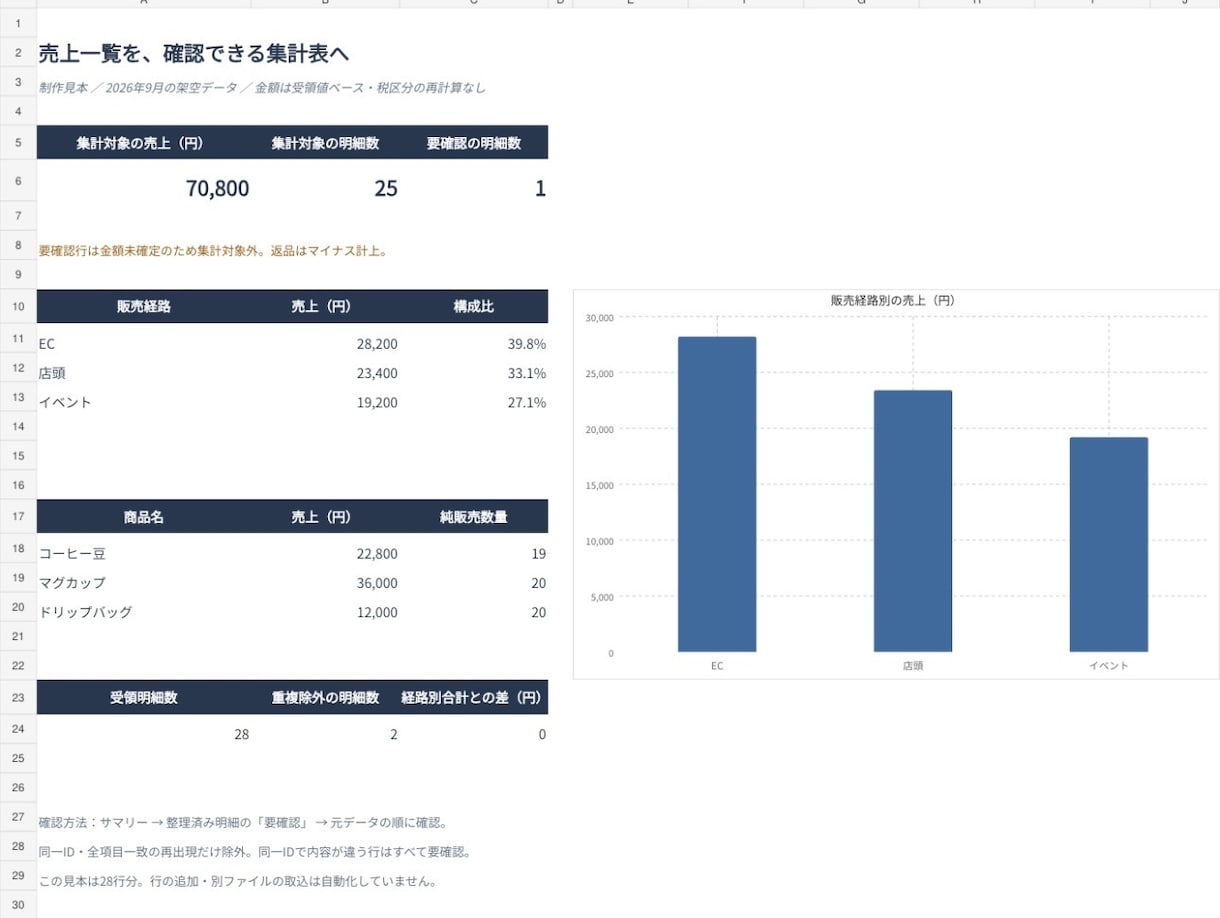Click the EC sales value 28,200
This screenshot has height=918, width=1220.
point(376,344)
